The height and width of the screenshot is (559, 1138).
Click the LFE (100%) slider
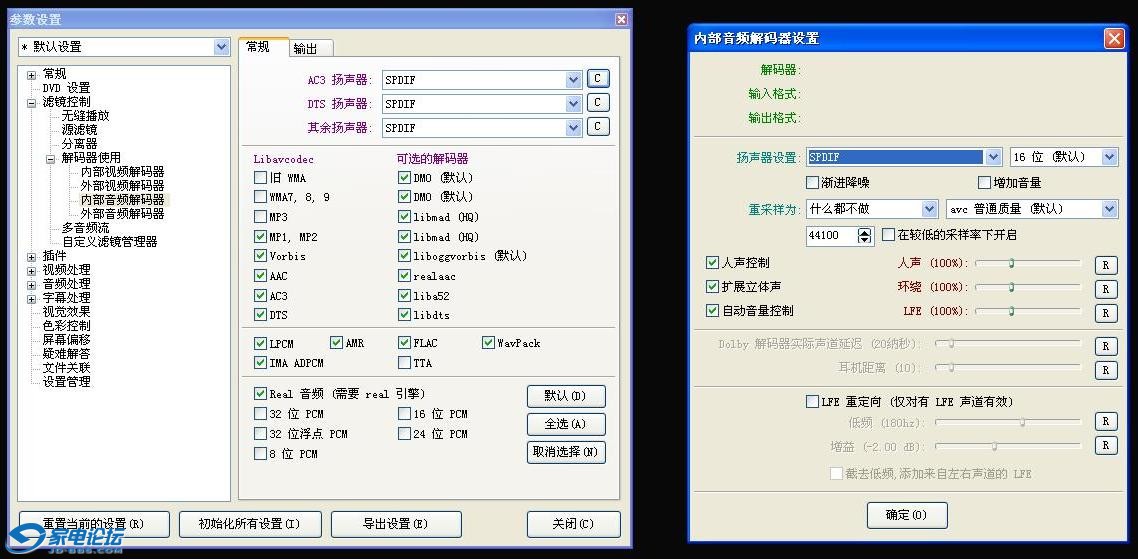(x=1028, y=311)
